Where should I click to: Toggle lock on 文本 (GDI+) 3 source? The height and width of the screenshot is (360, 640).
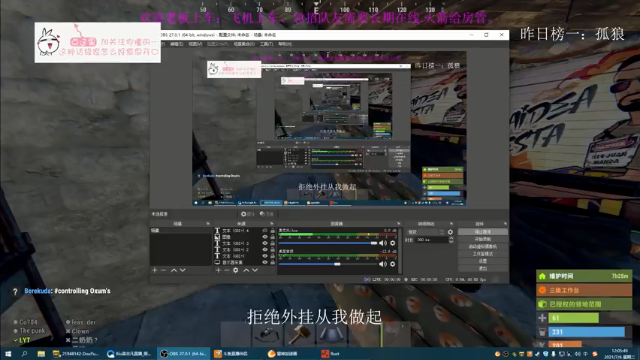(x=272, y=243)
